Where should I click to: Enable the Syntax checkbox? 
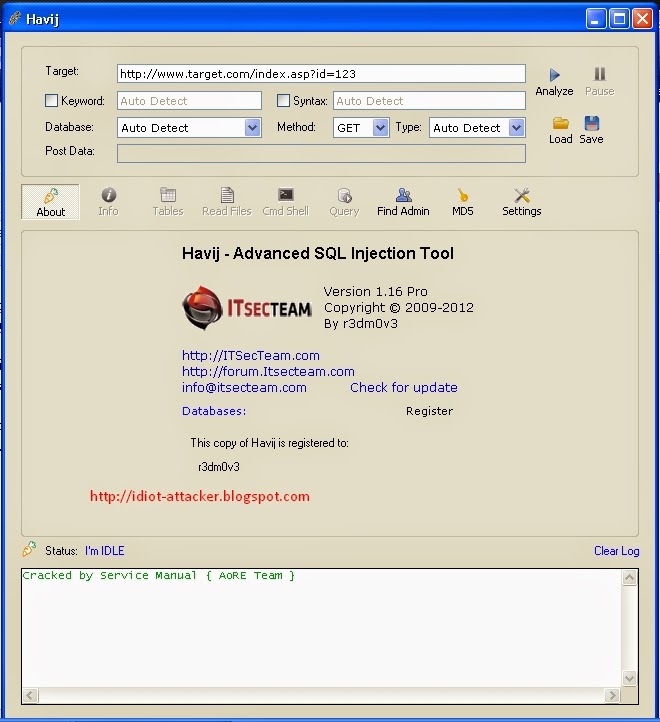pos(283,100)
